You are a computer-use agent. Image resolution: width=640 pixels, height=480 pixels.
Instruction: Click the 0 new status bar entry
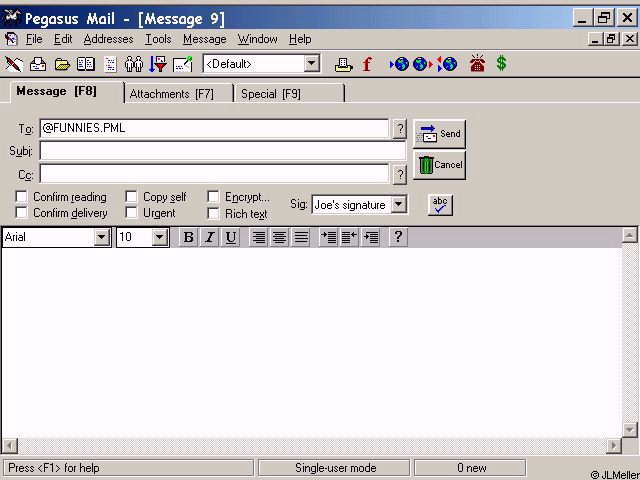pyautogui.click(x=470, y=468)
